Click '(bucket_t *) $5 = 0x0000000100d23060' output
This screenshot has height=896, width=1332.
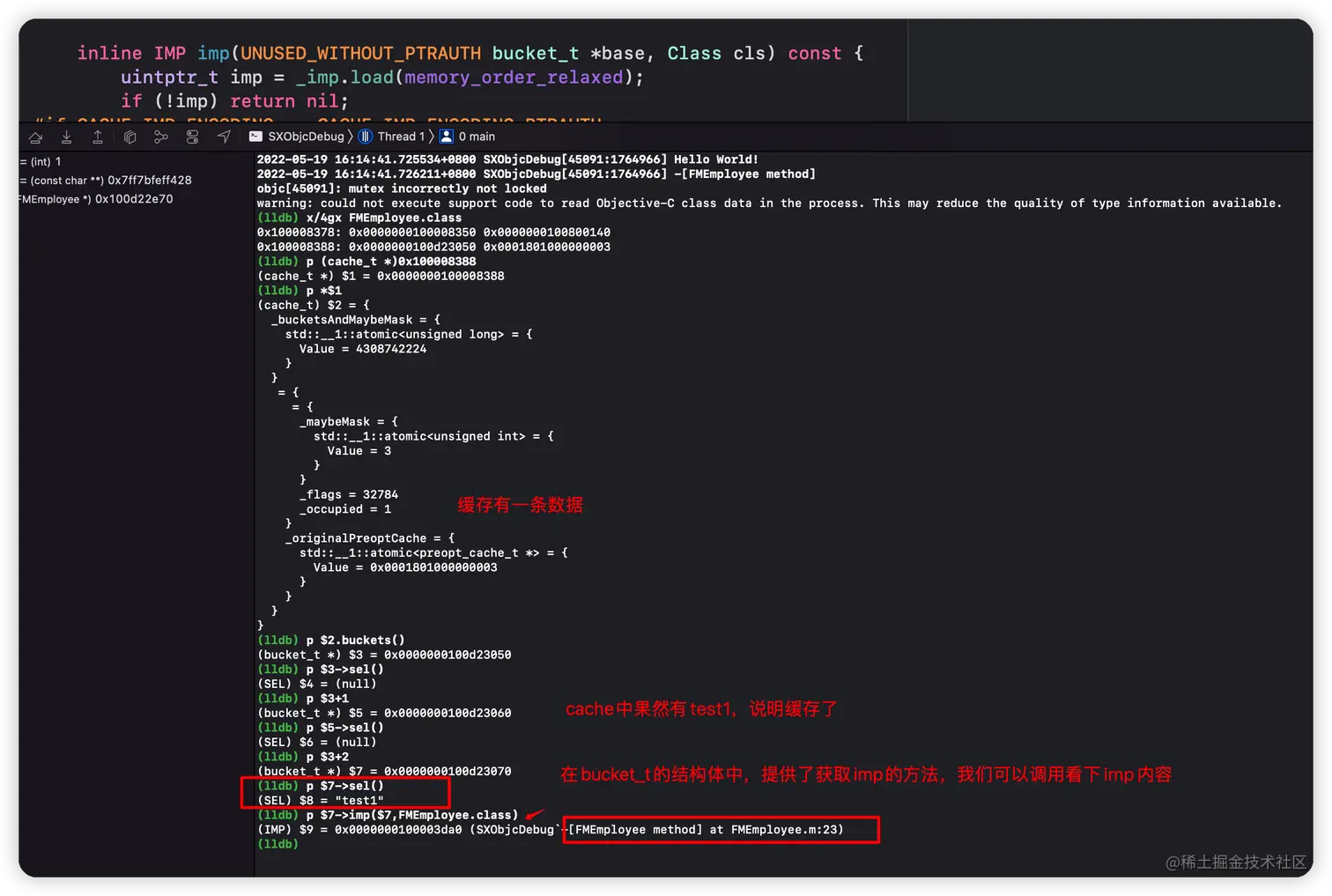[x=384, y=714]
